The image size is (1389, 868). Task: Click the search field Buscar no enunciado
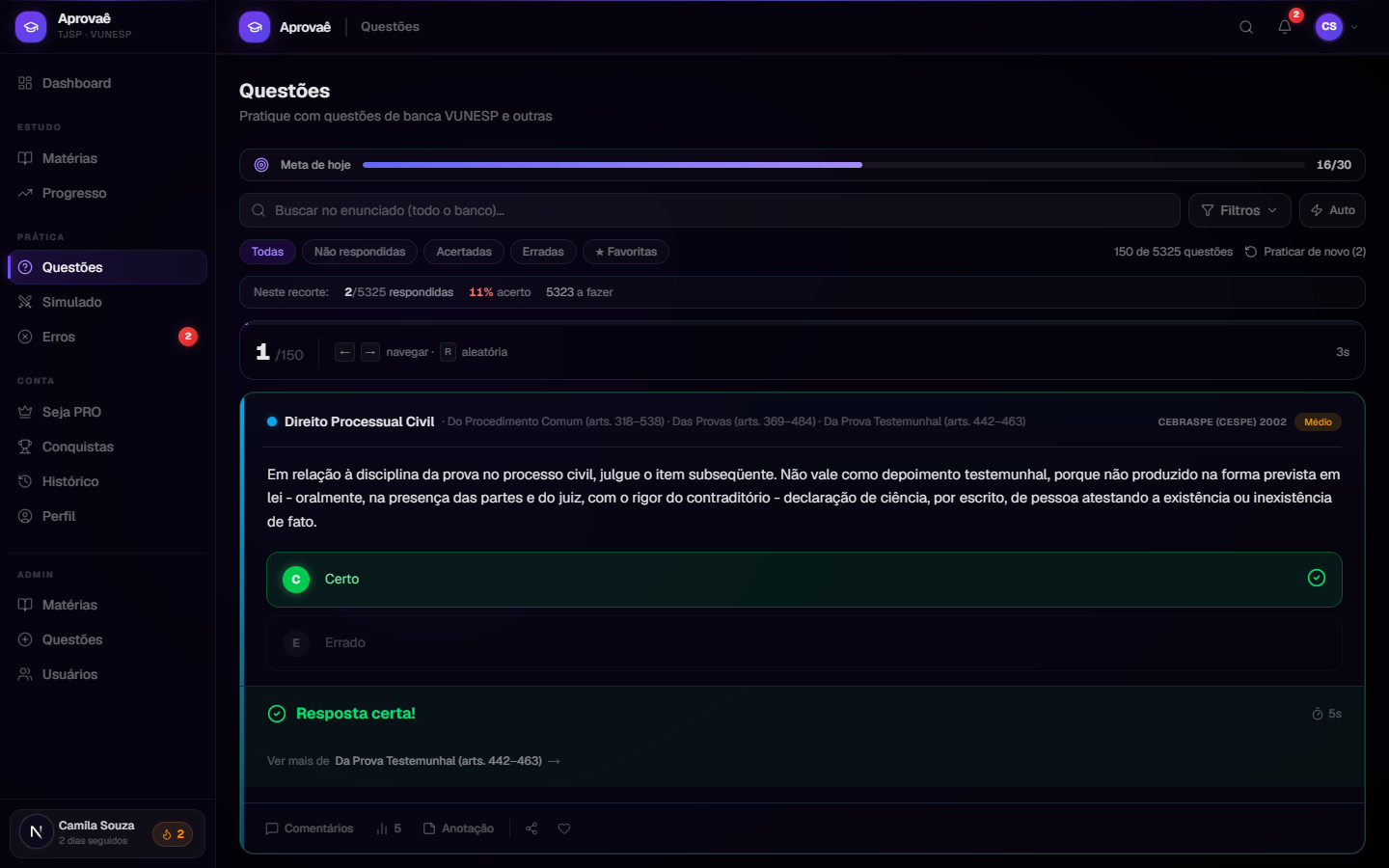click(x=710, y=210)
